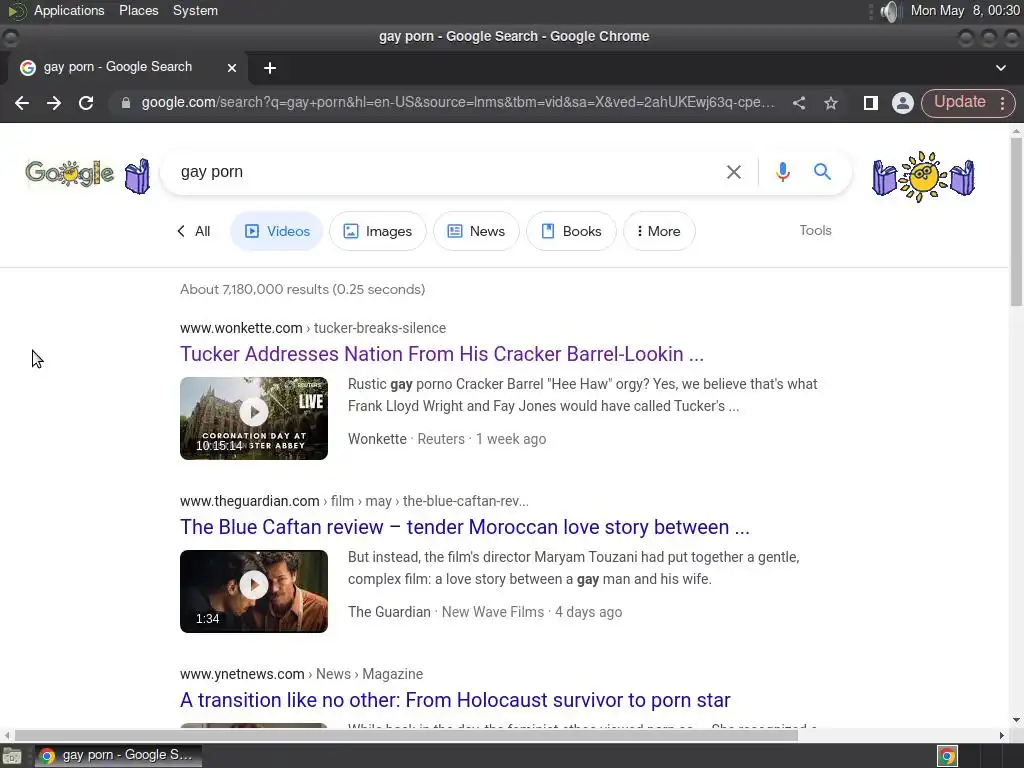Screen dimensions: 1024x768
Task: Reload the current page
Action: pos(86,103)
